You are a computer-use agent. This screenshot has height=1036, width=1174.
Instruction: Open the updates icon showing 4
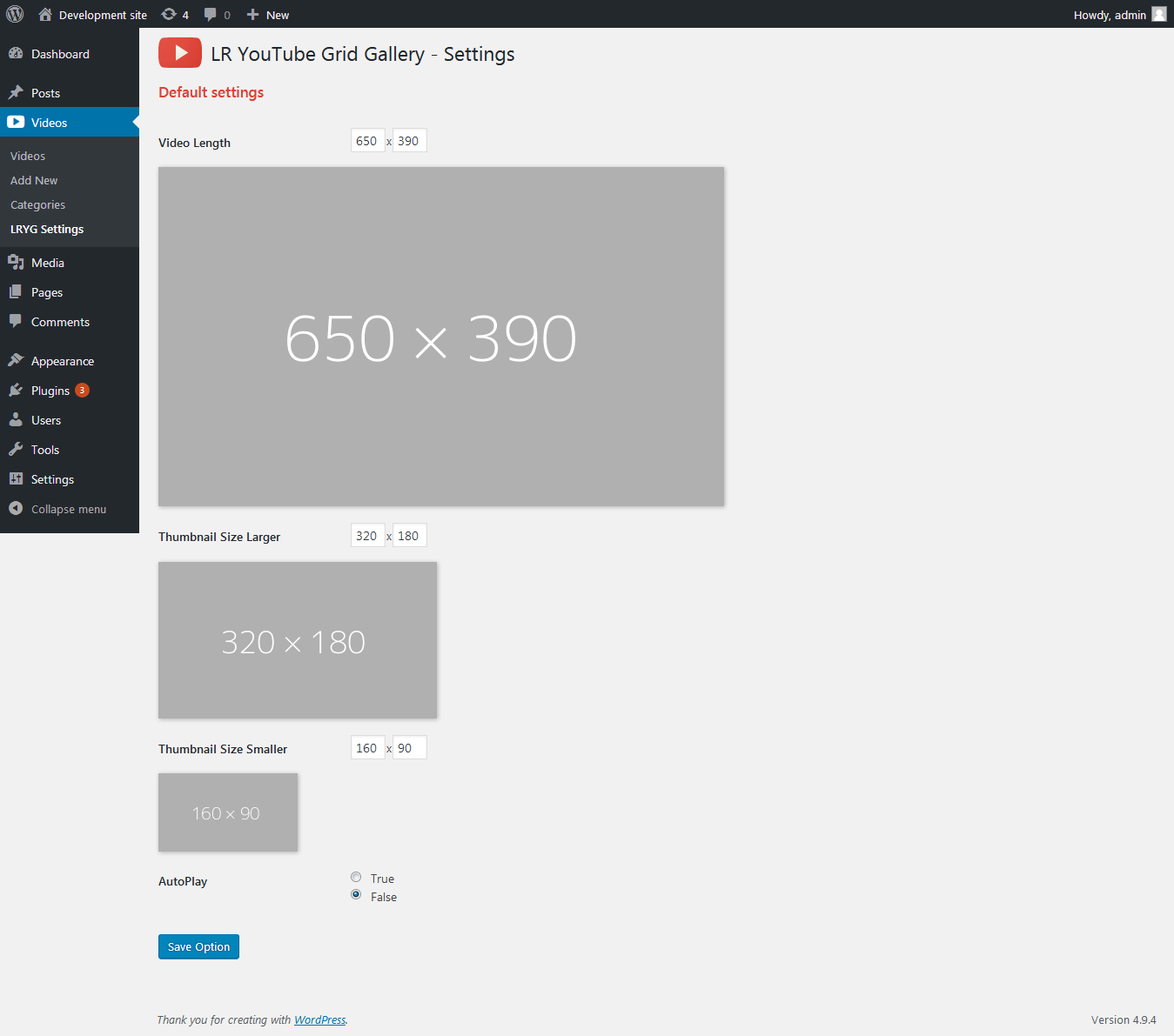[169, 14]
